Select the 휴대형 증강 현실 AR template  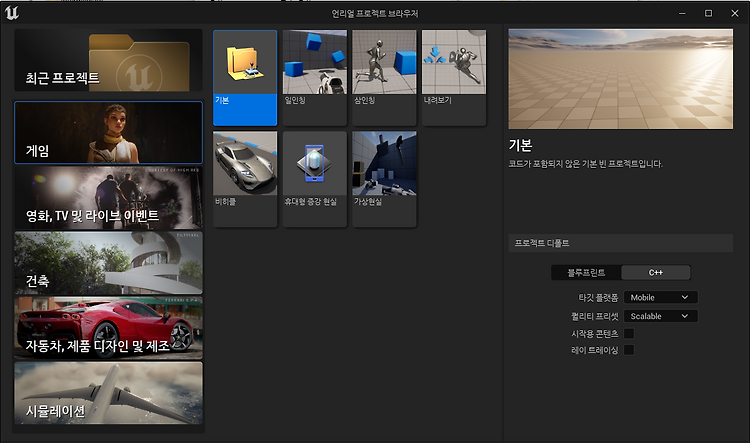(315, 179)
